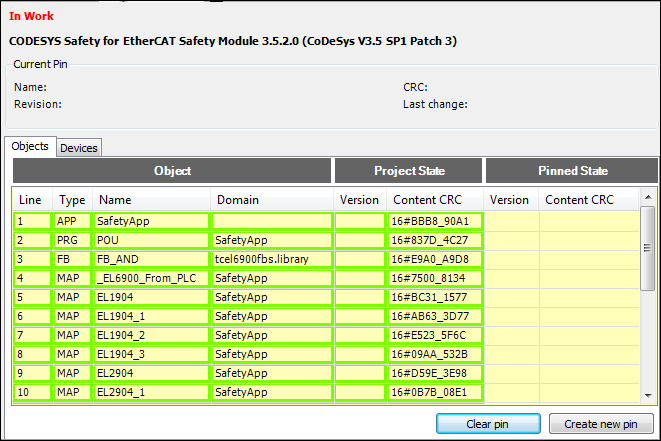Click the Type column header

(x=71, y=200)
